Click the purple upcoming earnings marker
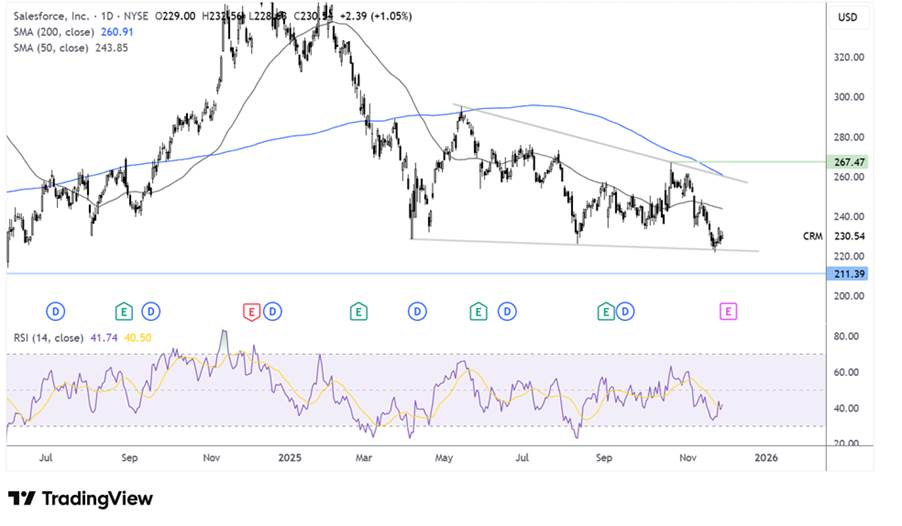Image resolution: width=902 pixels, height=526 pixels. click(728, 312)
